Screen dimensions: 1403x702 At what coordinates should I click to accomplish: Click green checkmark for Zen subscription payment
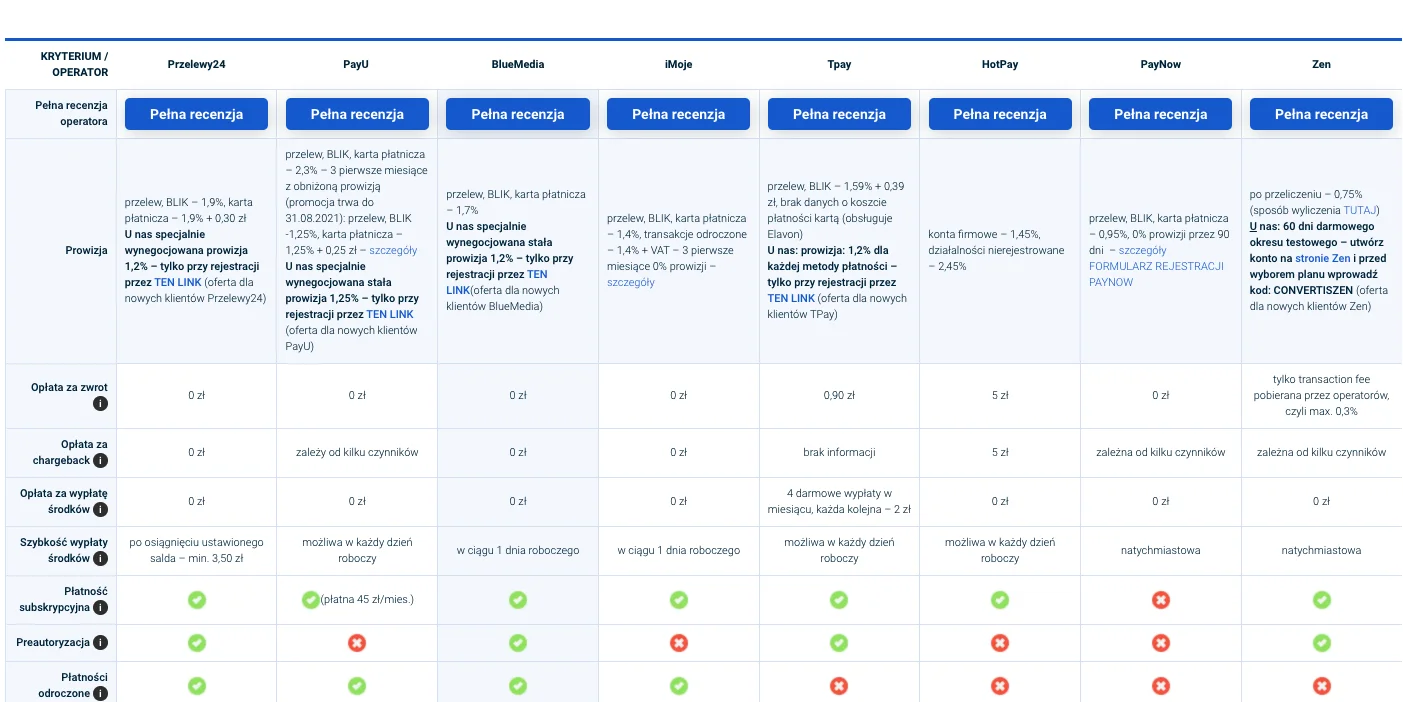coord(1321,600)
